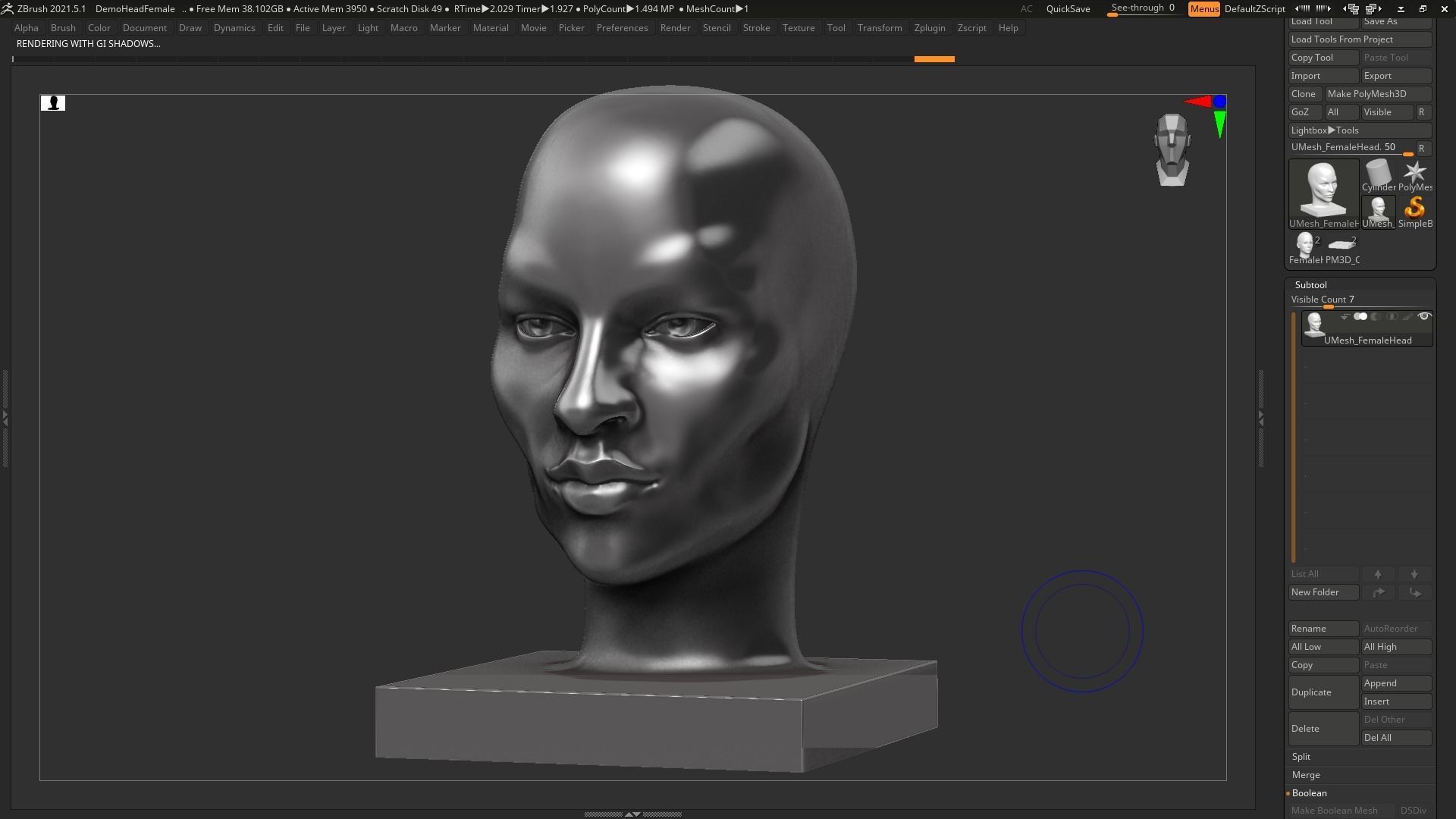Open the Material menu
Viewport: 1456px width, 819px height.
(491, 28)
